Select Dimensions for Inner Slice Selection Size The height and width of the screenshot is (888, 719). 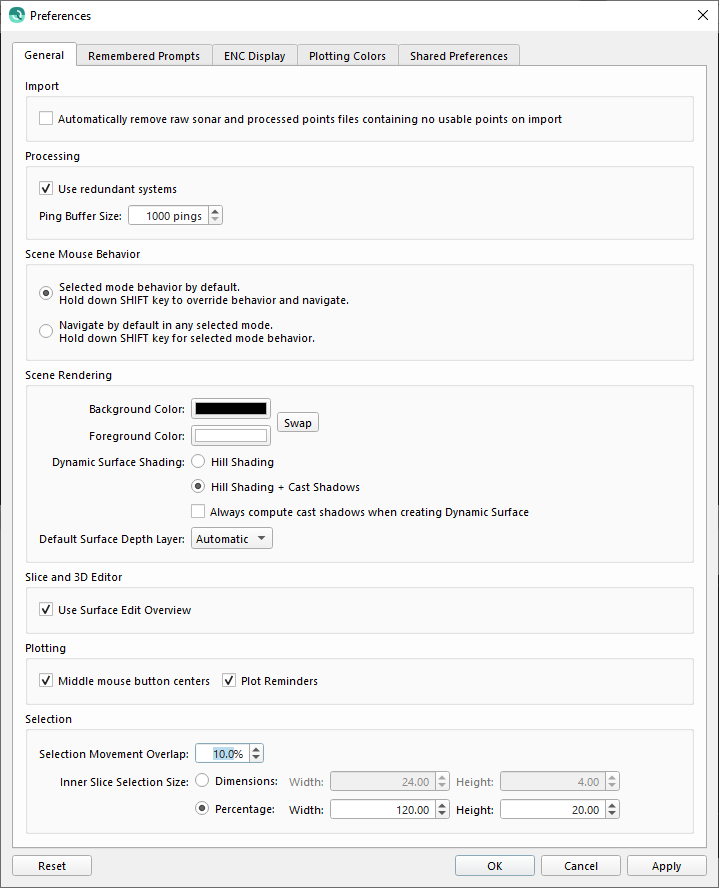(202, 781)
